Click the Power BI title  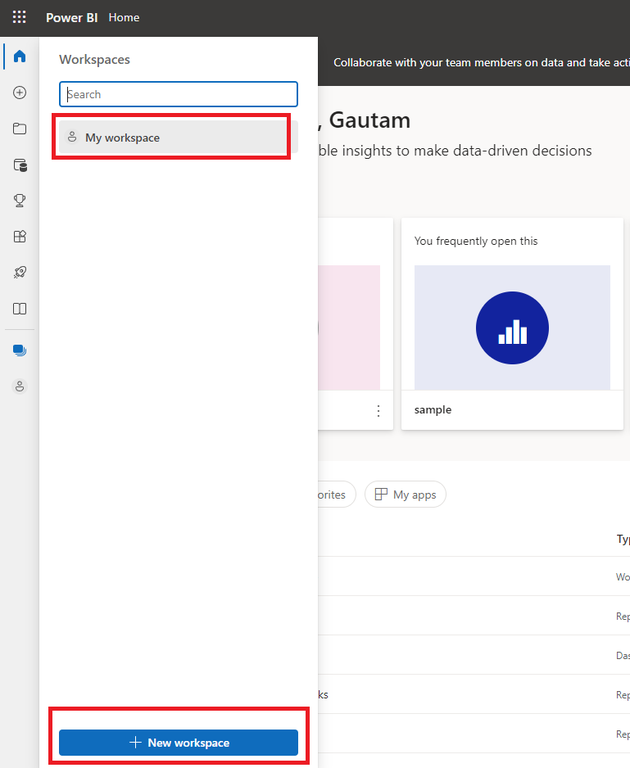(72, 18)
